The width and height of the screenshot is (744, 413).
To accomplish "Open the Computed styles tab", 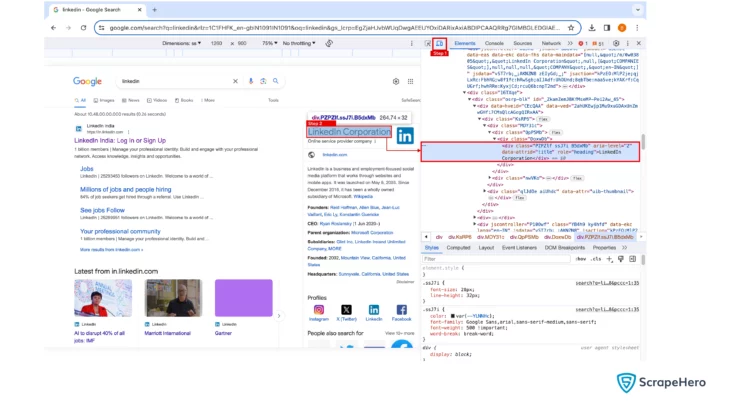I will click(x=458, y=248).
